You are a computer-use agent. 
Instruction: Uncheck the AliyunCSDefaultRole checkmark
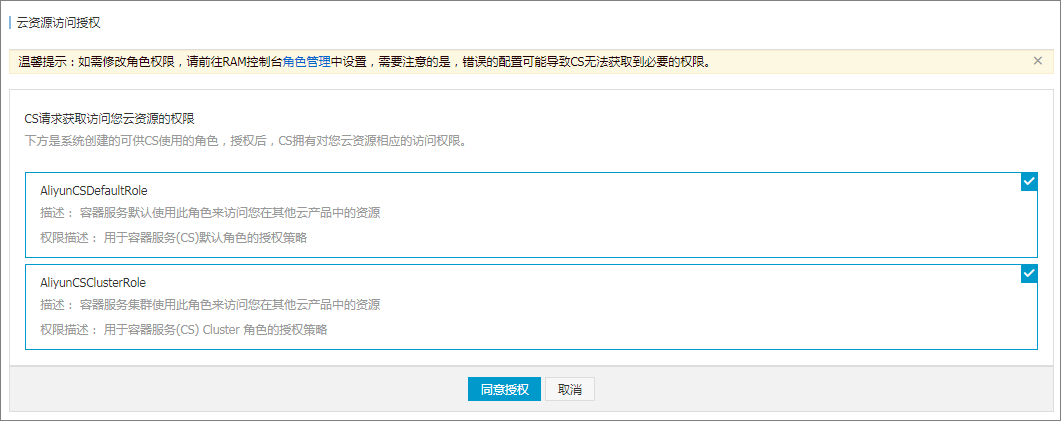[1029, 181]
